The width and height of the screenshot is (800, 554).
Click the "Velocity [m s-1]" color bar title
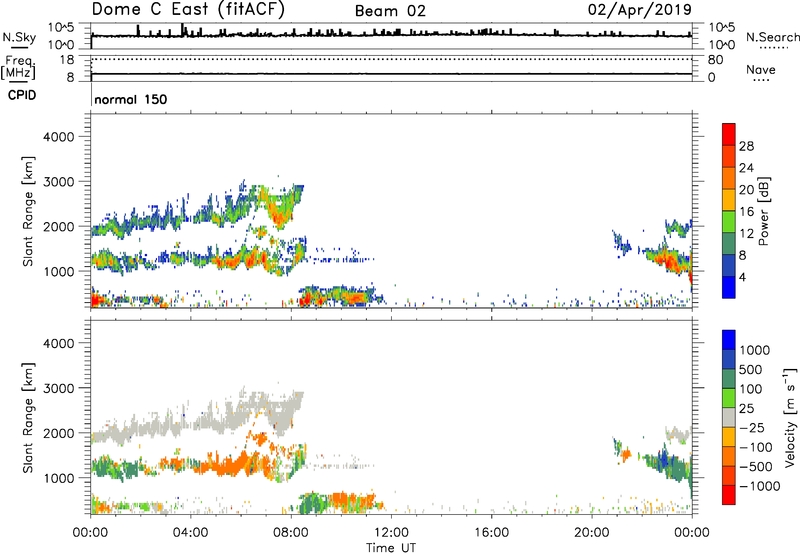(x=790, y=417)
